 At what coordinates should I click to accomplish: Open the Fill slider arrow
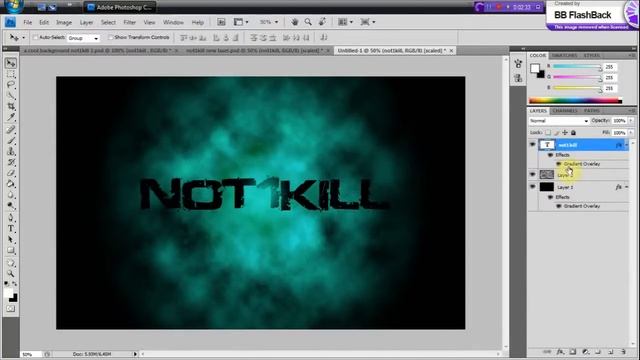coord(631,133)
